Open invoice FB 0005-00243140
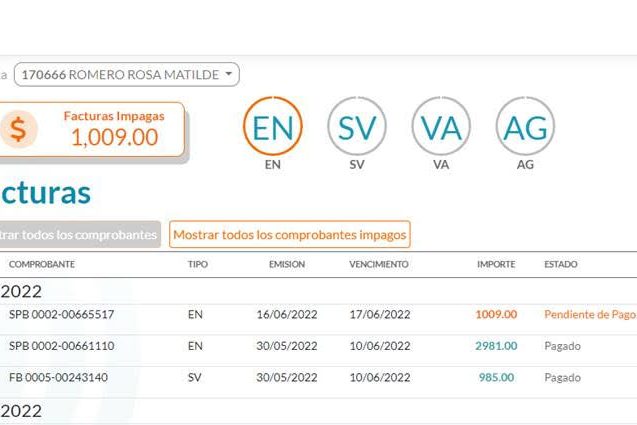Screen dimensions: 637x425 [58, 378]
